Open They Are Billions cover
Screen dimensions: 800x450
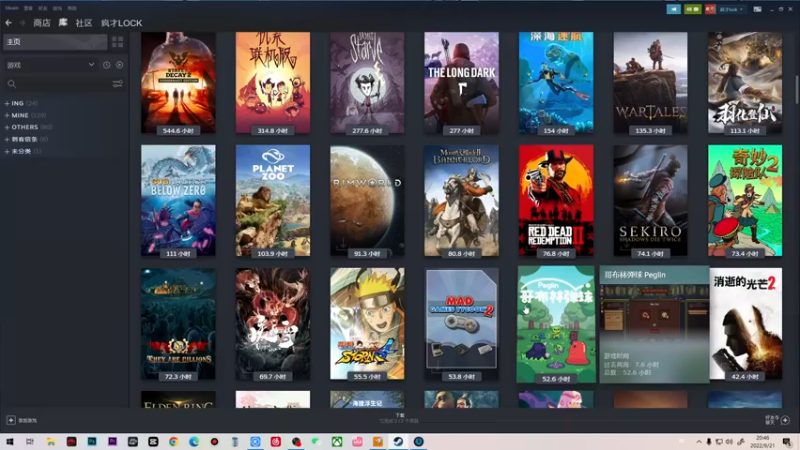point(178,324)
